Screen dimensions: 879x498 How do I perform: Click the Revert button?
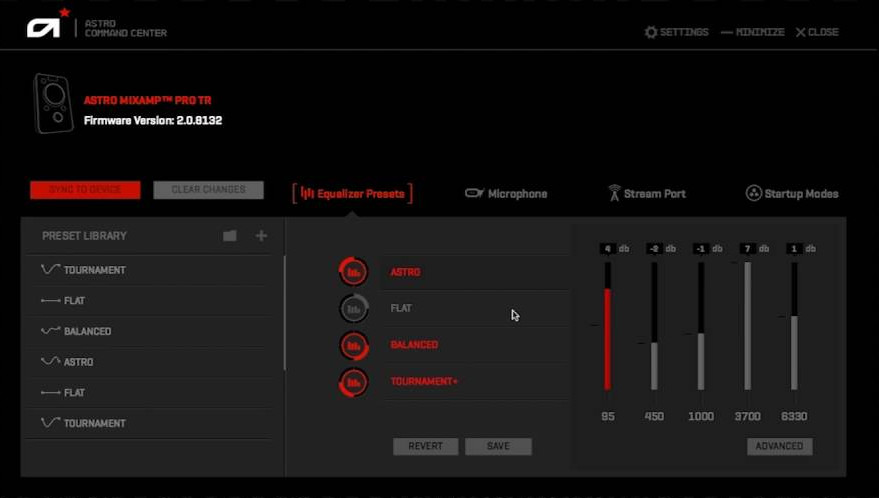pos(425,446)
